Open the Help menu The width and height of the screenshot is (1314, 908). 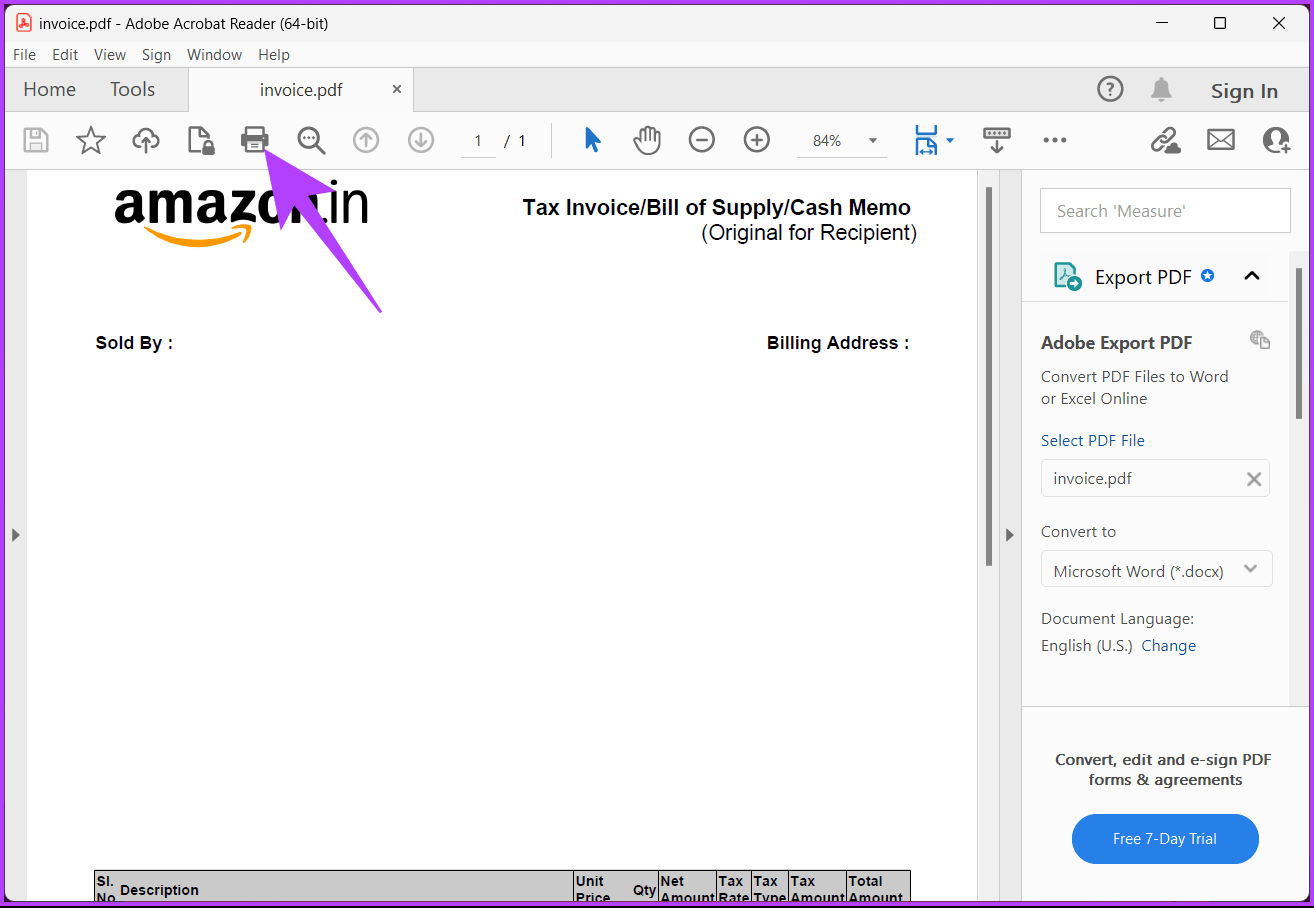click(x=274, y=55)
